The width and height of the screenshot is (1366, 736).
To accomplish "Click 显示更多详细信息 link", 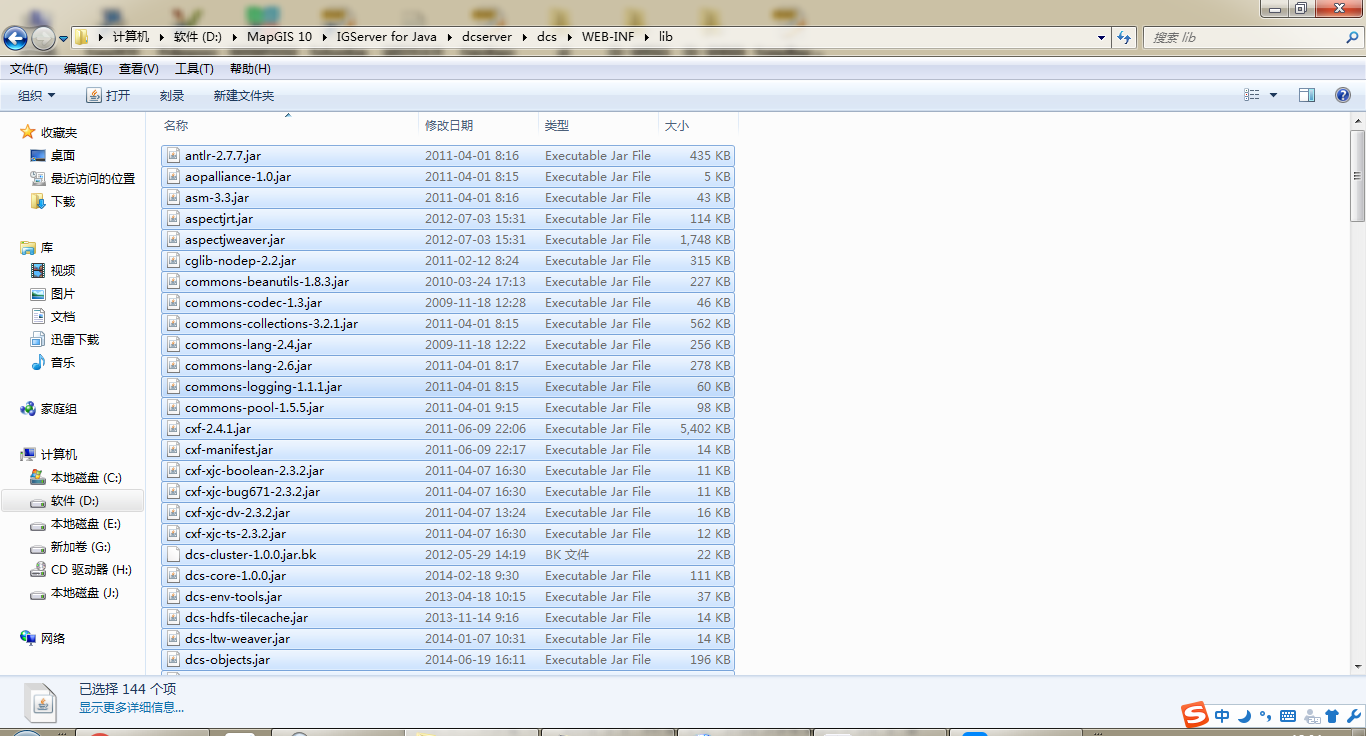I will pos(131,707).
